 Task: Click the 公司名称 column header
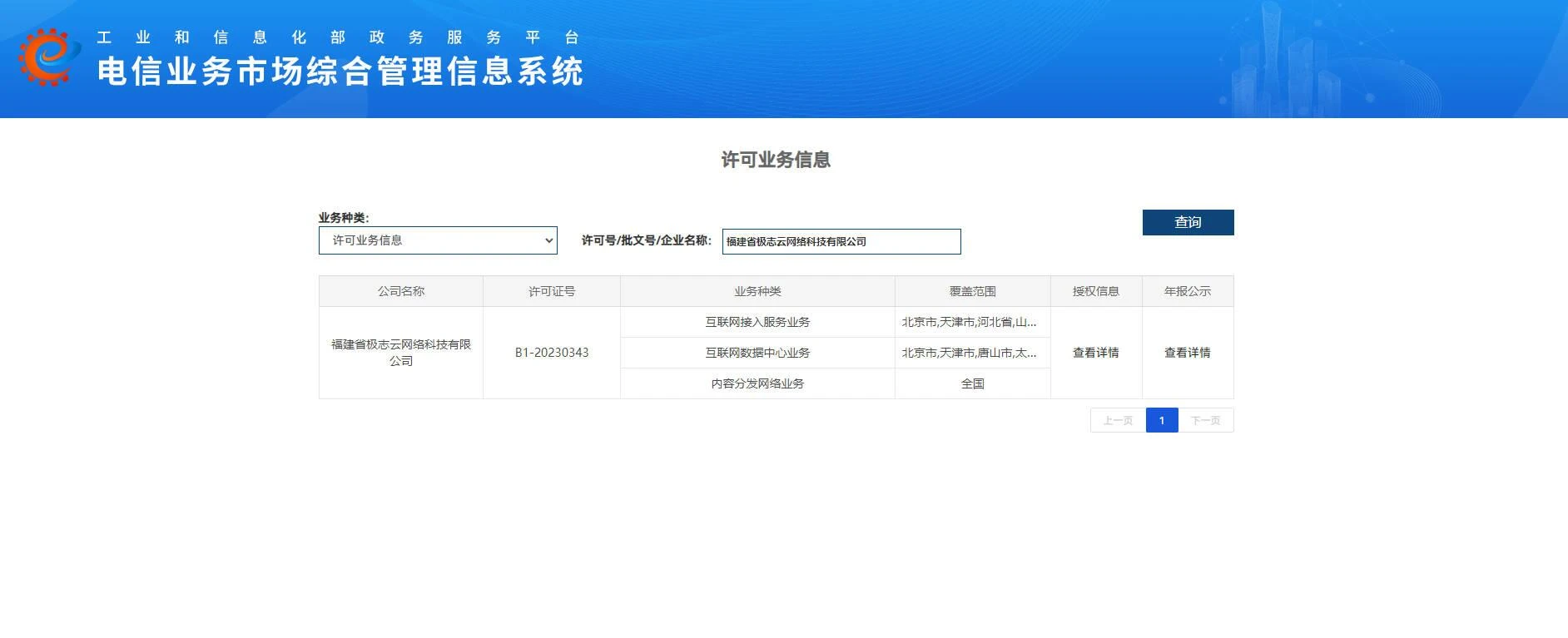point(400,291)
